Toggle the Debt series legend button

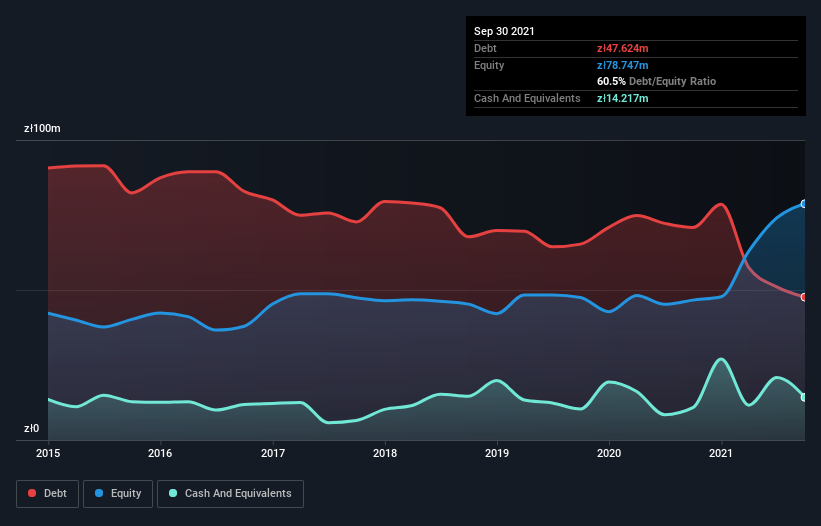47,494
